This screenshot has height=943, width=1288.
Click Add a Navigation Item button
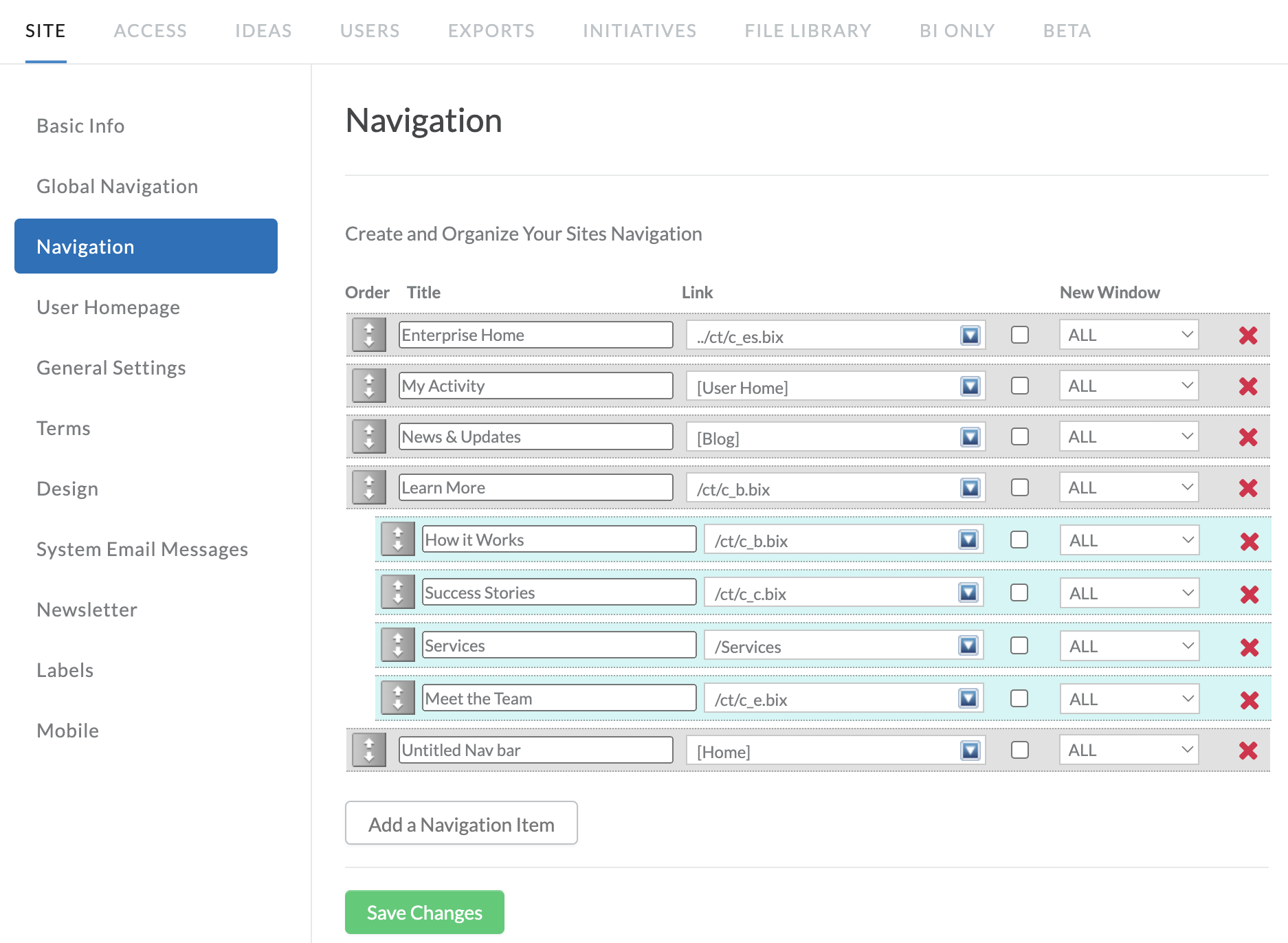(x=461, y=823)
